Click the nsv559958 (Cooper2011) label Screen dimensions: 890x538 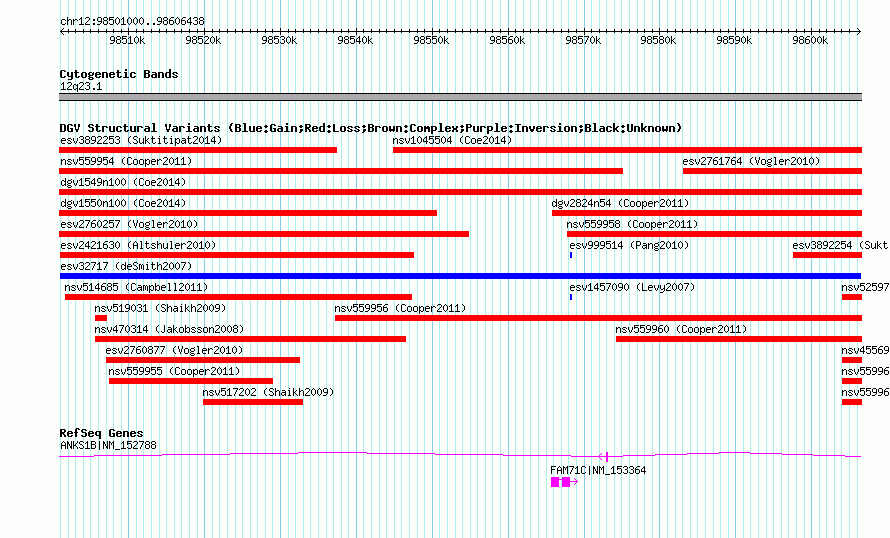(x=632, y=224)
